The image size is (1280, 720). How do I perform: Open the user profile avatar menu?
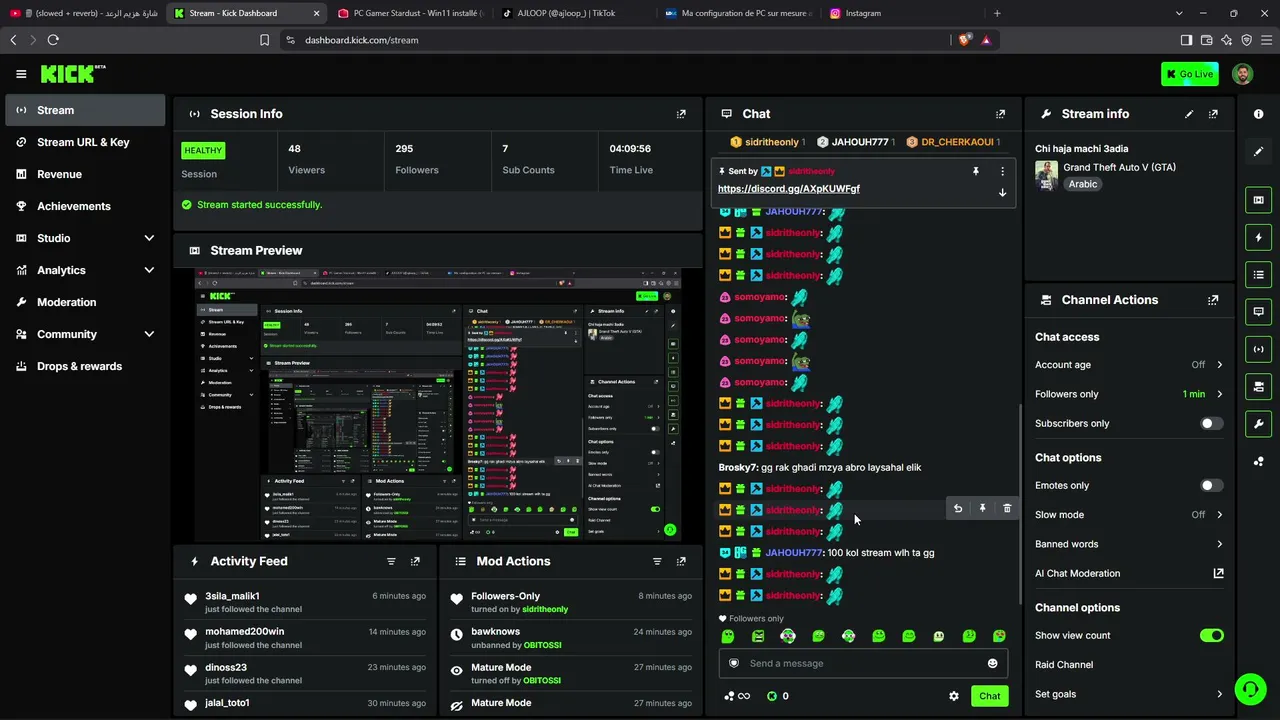pos(1242,74)
